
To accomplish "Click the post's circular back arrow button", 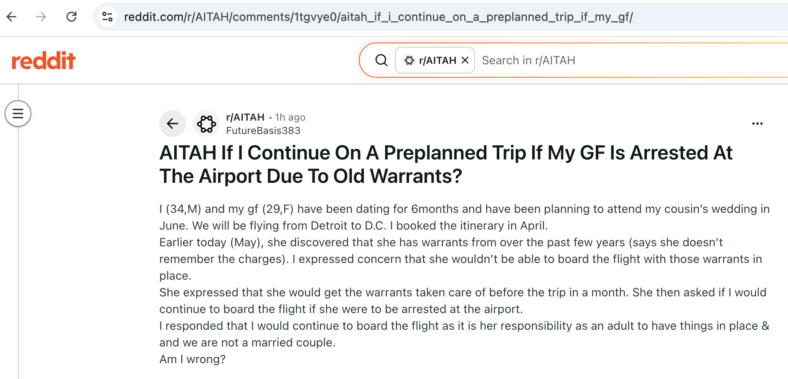I will [172, 124].
